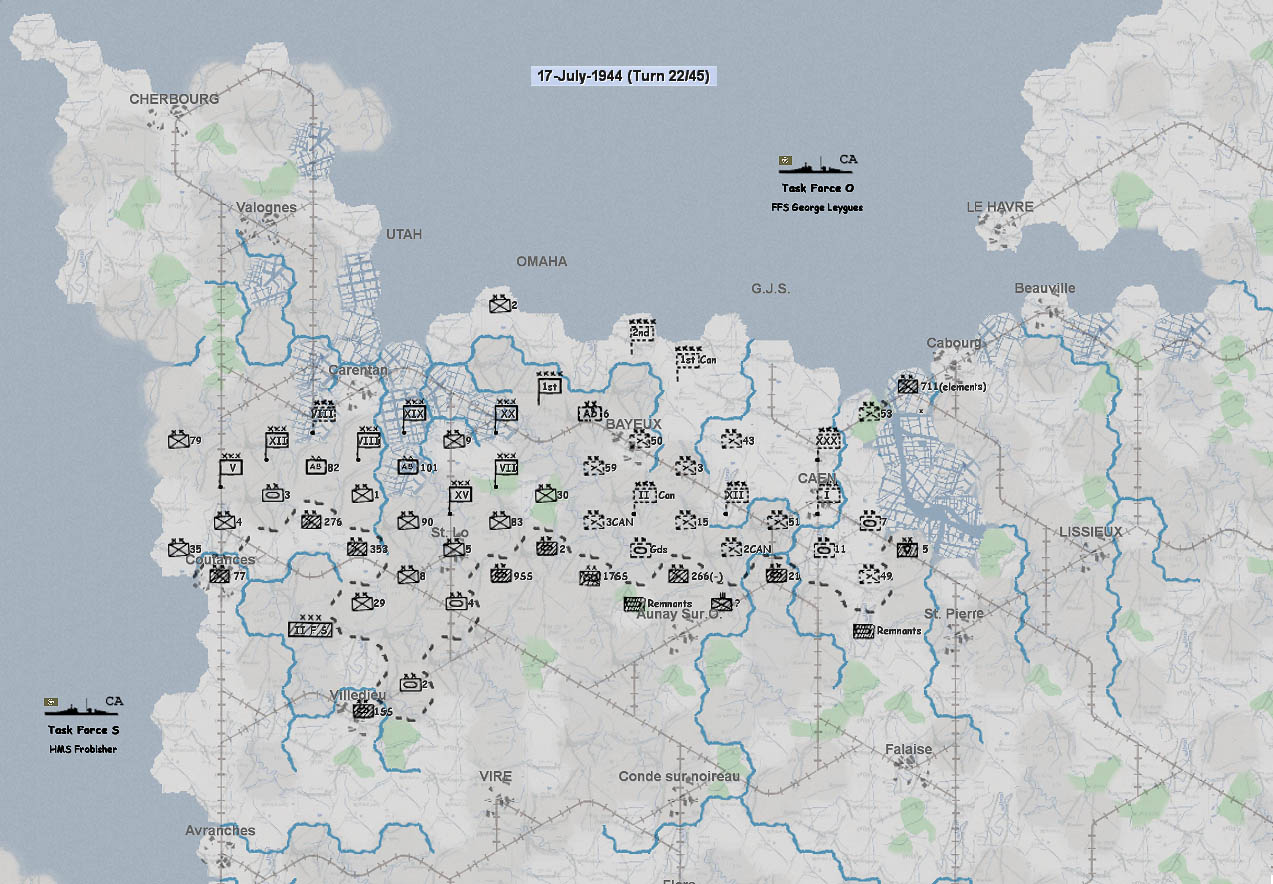Click the 3CAN infantry division counter

pos(593,521)
